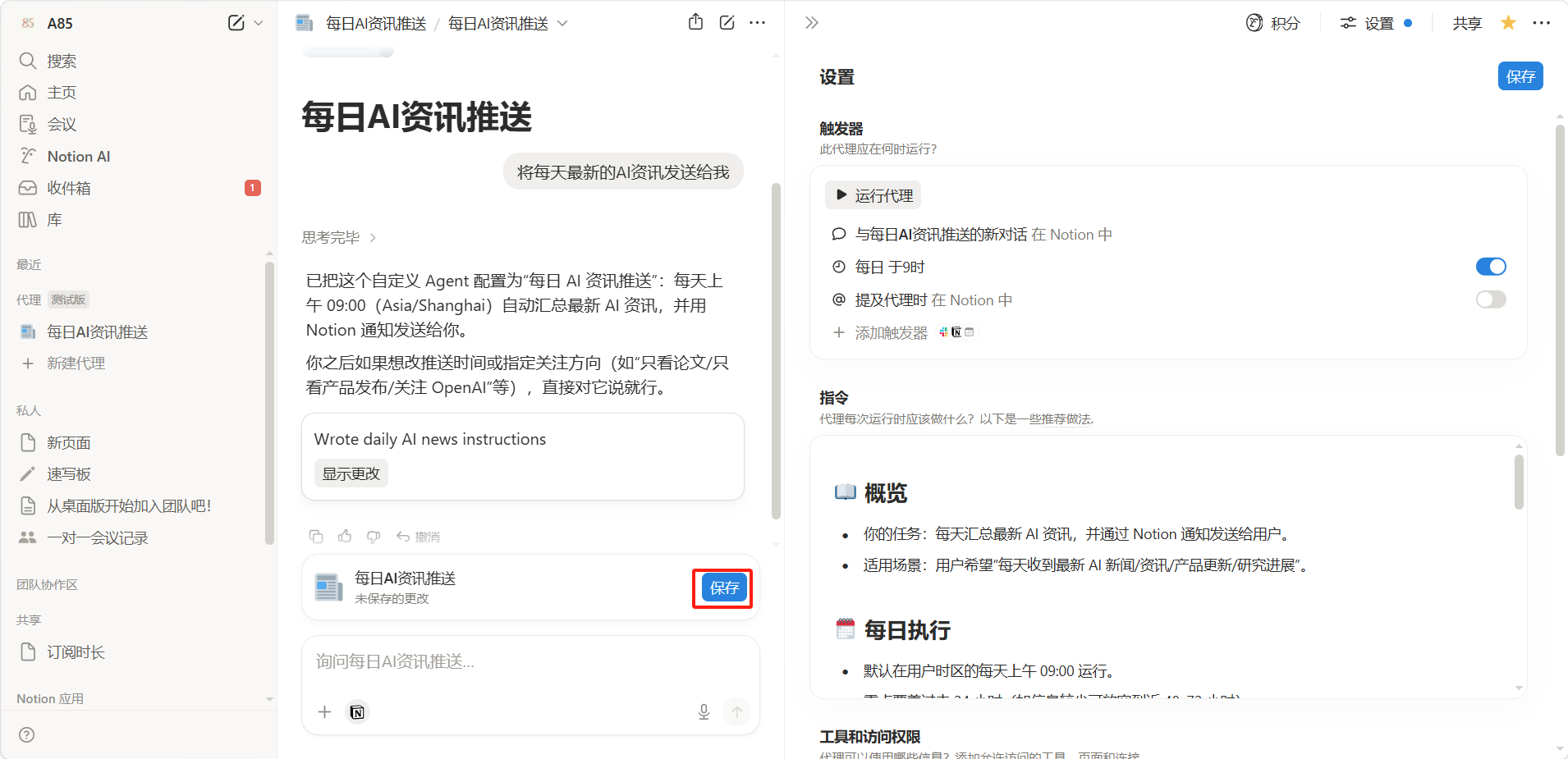The width and height of the screenshot is (1568, 759).
Task: Click 显示更改 to show changes
Action: click(x=351, y=473)
